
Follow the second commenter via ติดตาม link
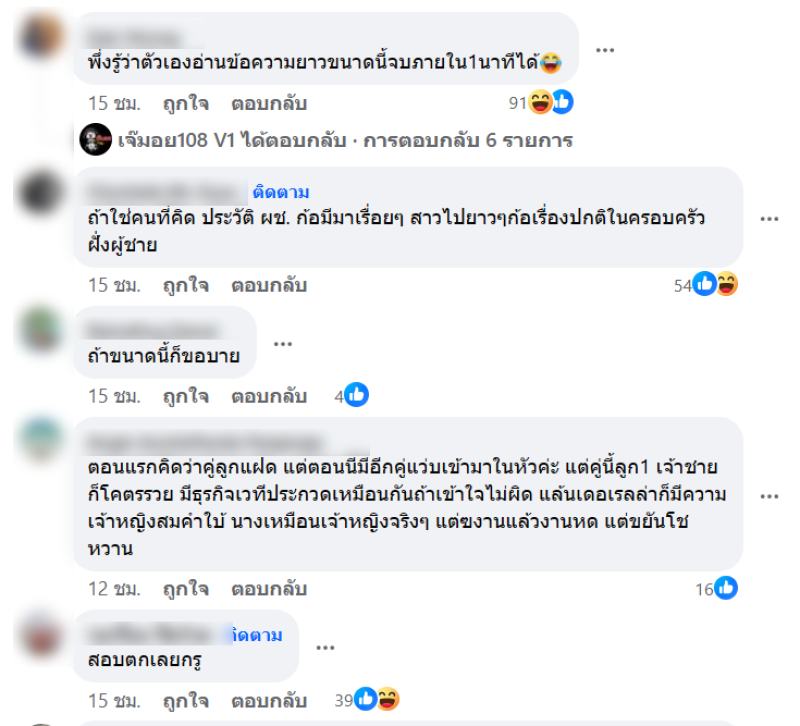[x=281, y=192]
